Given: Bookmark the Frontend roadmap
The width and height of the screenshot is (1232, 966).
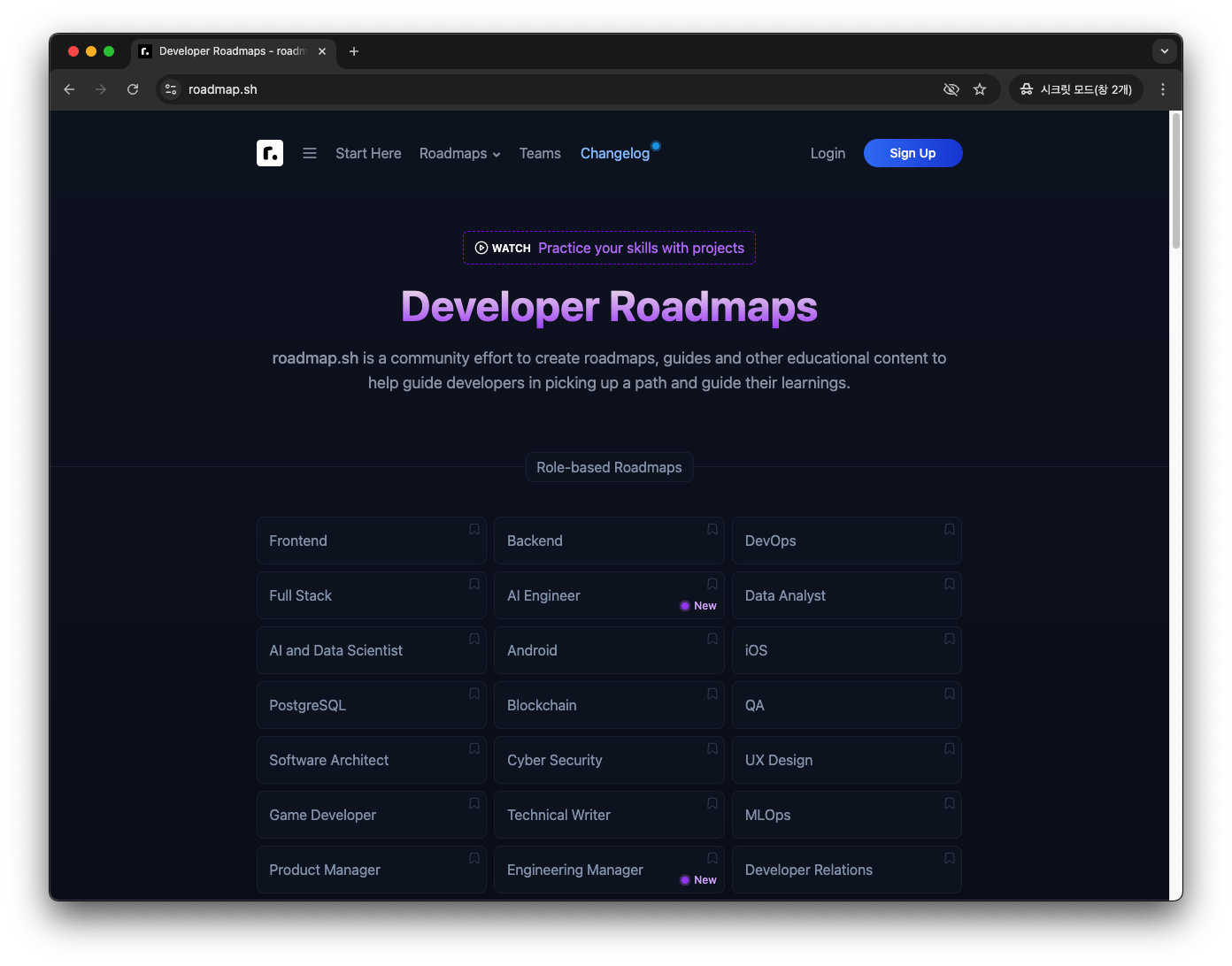Looking at the screenshot, I should (474, 529).
